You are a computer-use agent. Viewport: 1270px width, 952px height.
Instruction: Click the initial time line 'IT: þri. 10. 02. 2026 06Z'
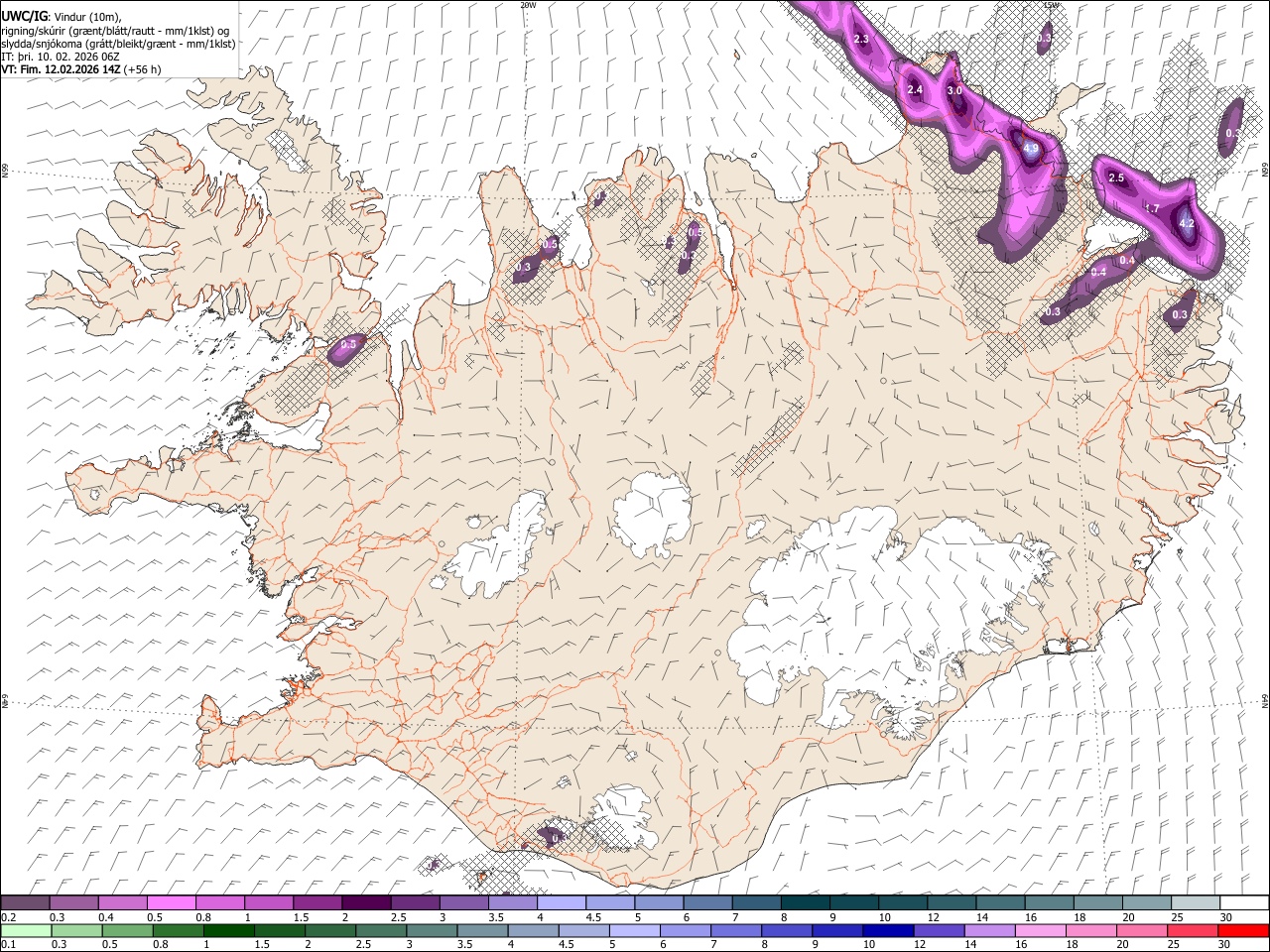coord(61,57)
